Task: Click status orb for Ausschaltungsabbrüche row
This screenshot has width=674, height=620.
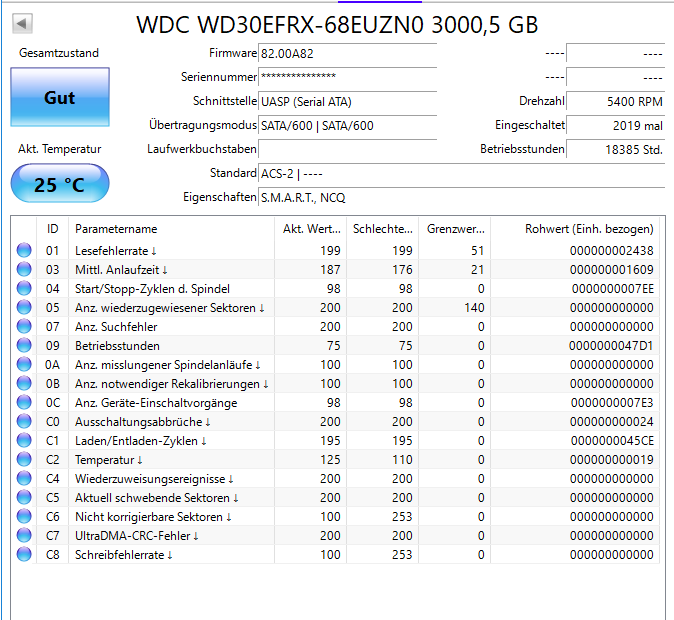Action: [x=24, y=421]
